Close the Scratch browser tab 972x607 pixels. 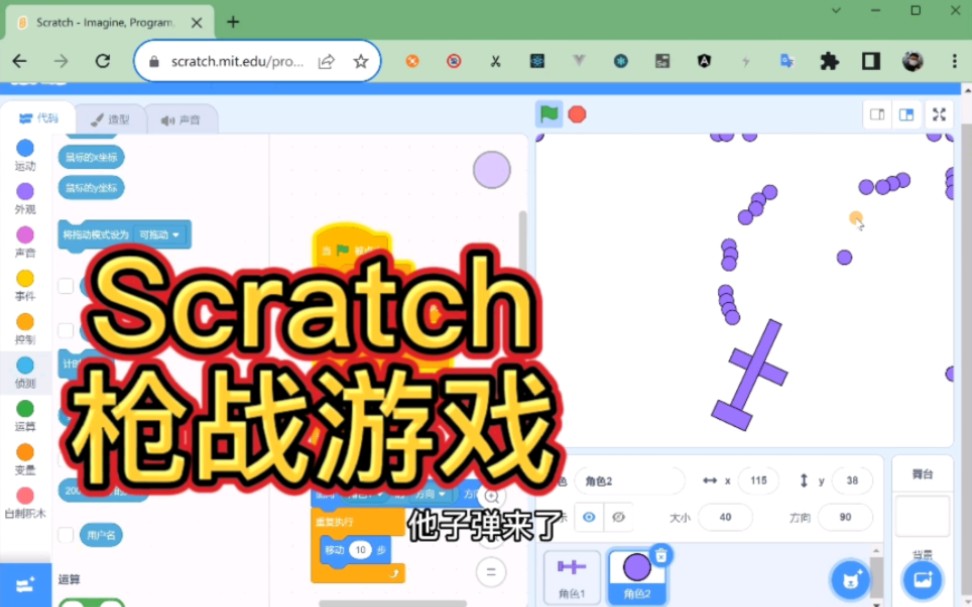[x=197, y=23]
